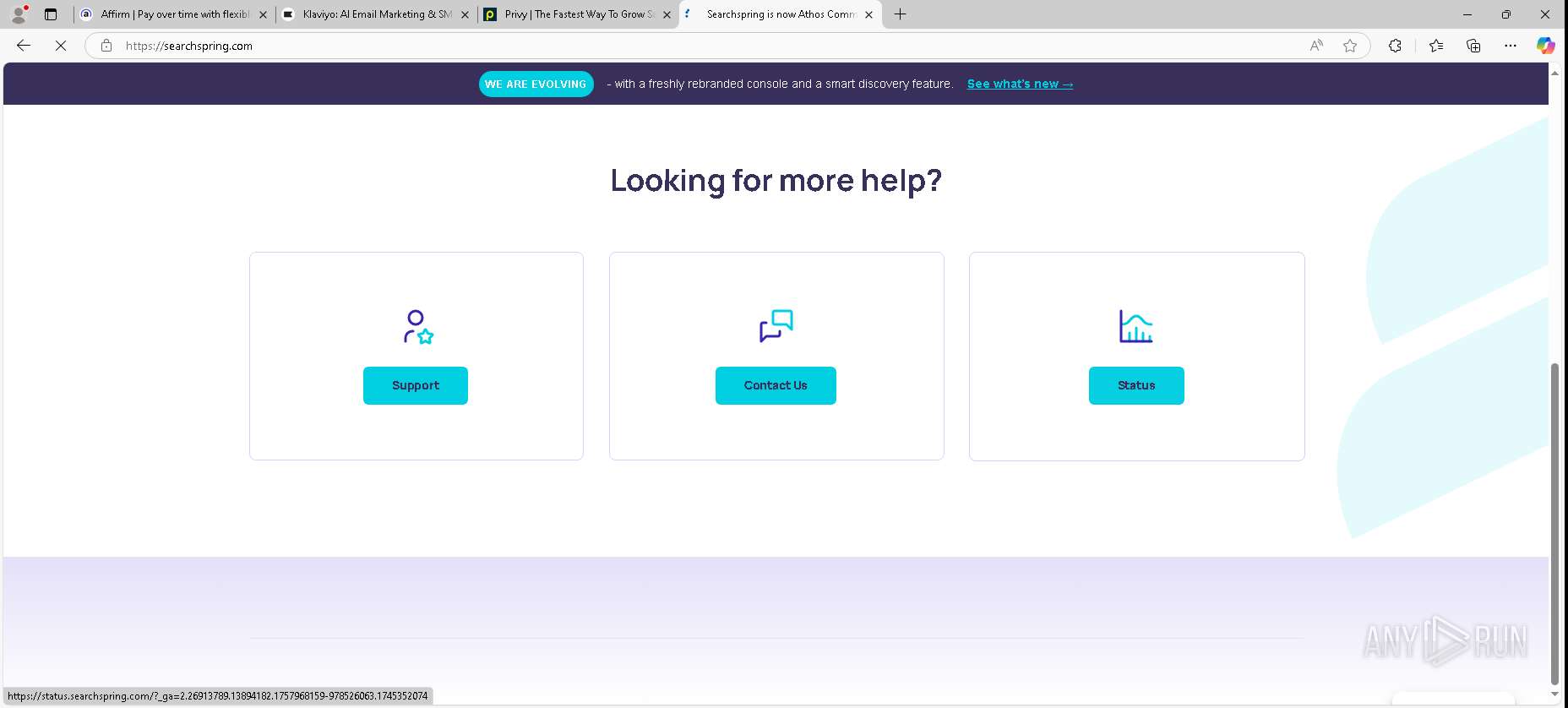Click the WE ARE EVOLVING badge
1568x708 pixels.
[x=536, y=84]
